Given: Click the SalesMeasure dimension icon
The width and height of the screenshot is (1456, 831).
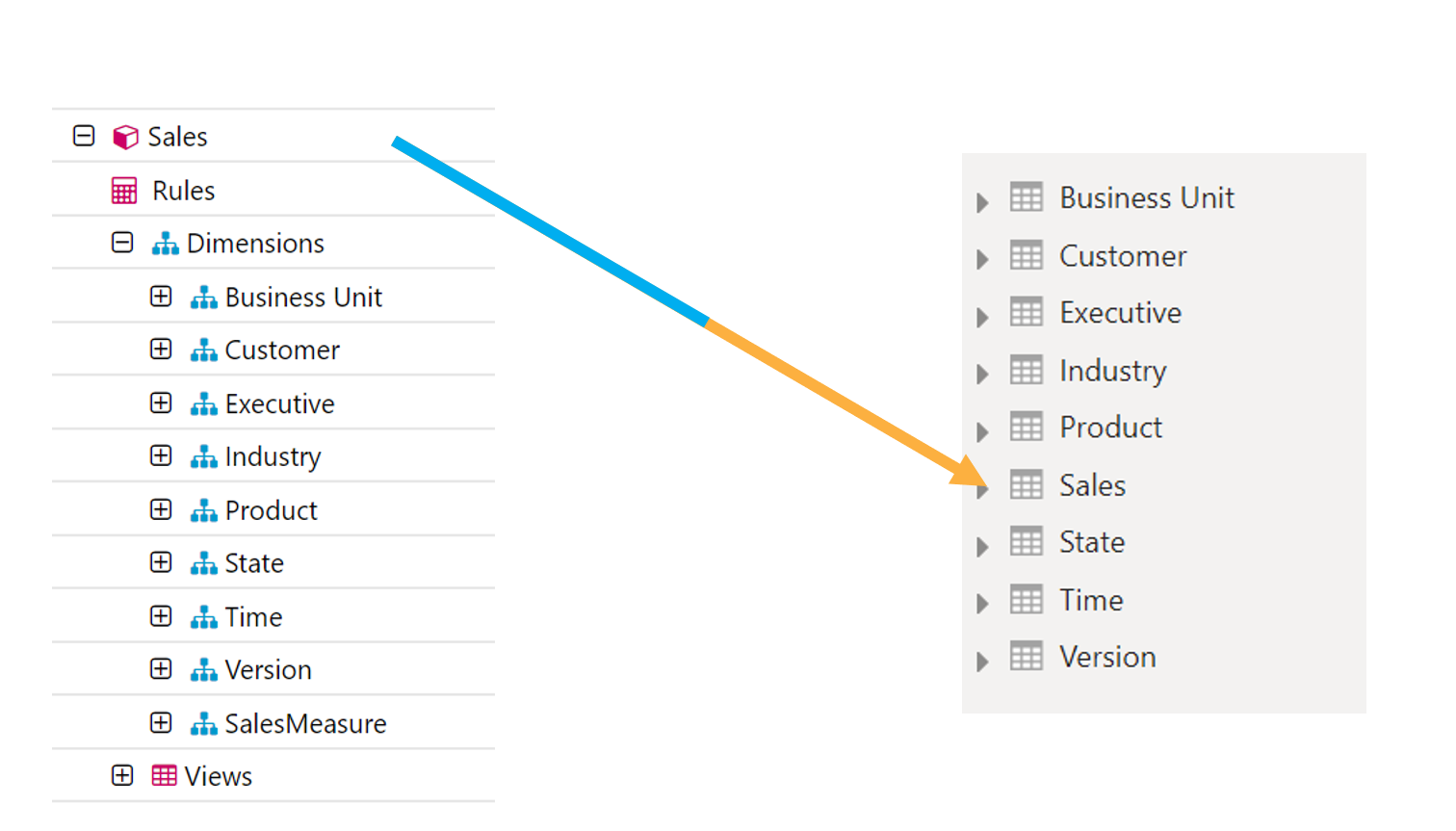Looking at the screenshot, I should coord(203,723).
